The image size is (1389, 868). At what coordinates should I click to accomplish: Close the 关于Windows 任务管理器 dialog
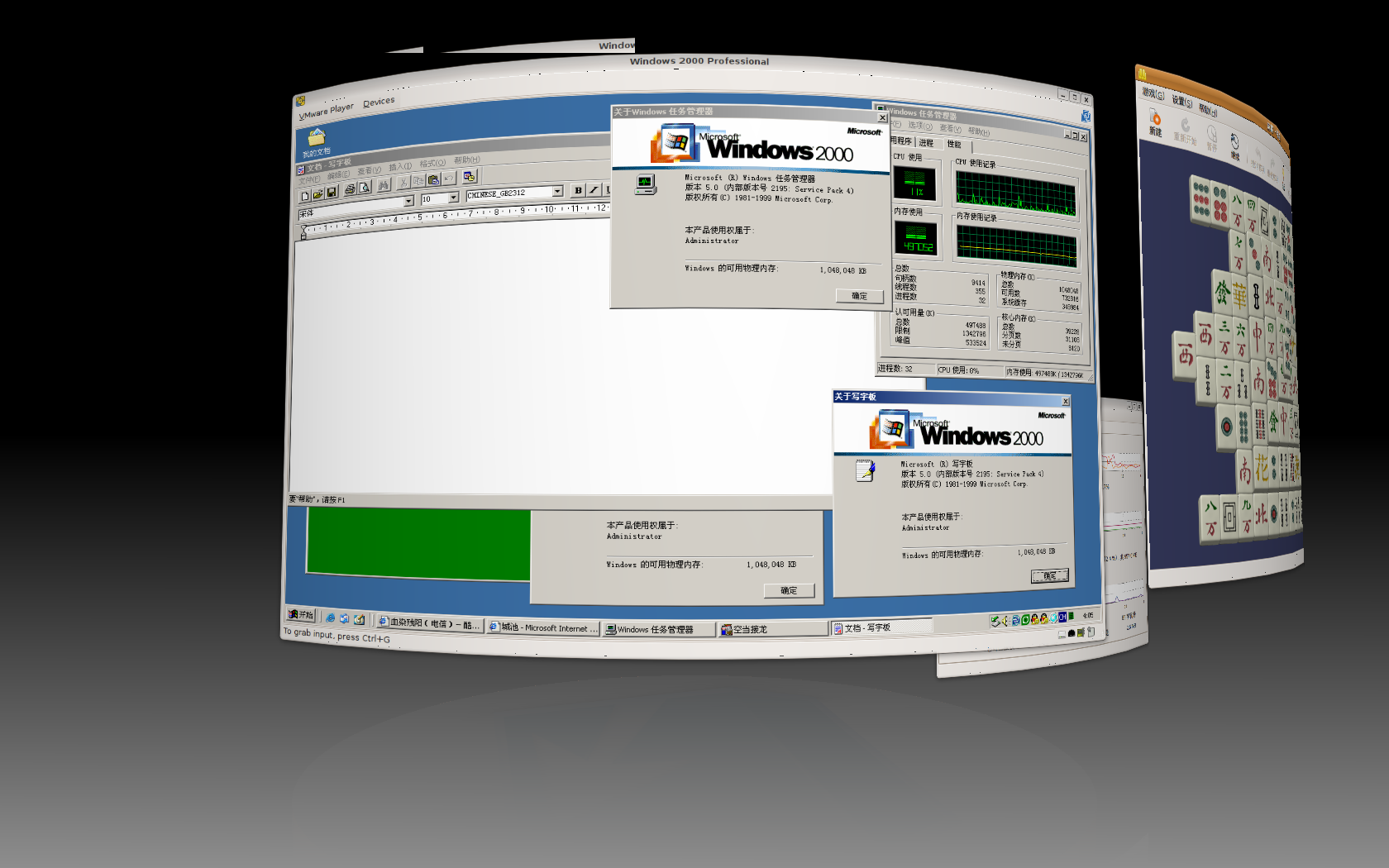coord(882,117)
